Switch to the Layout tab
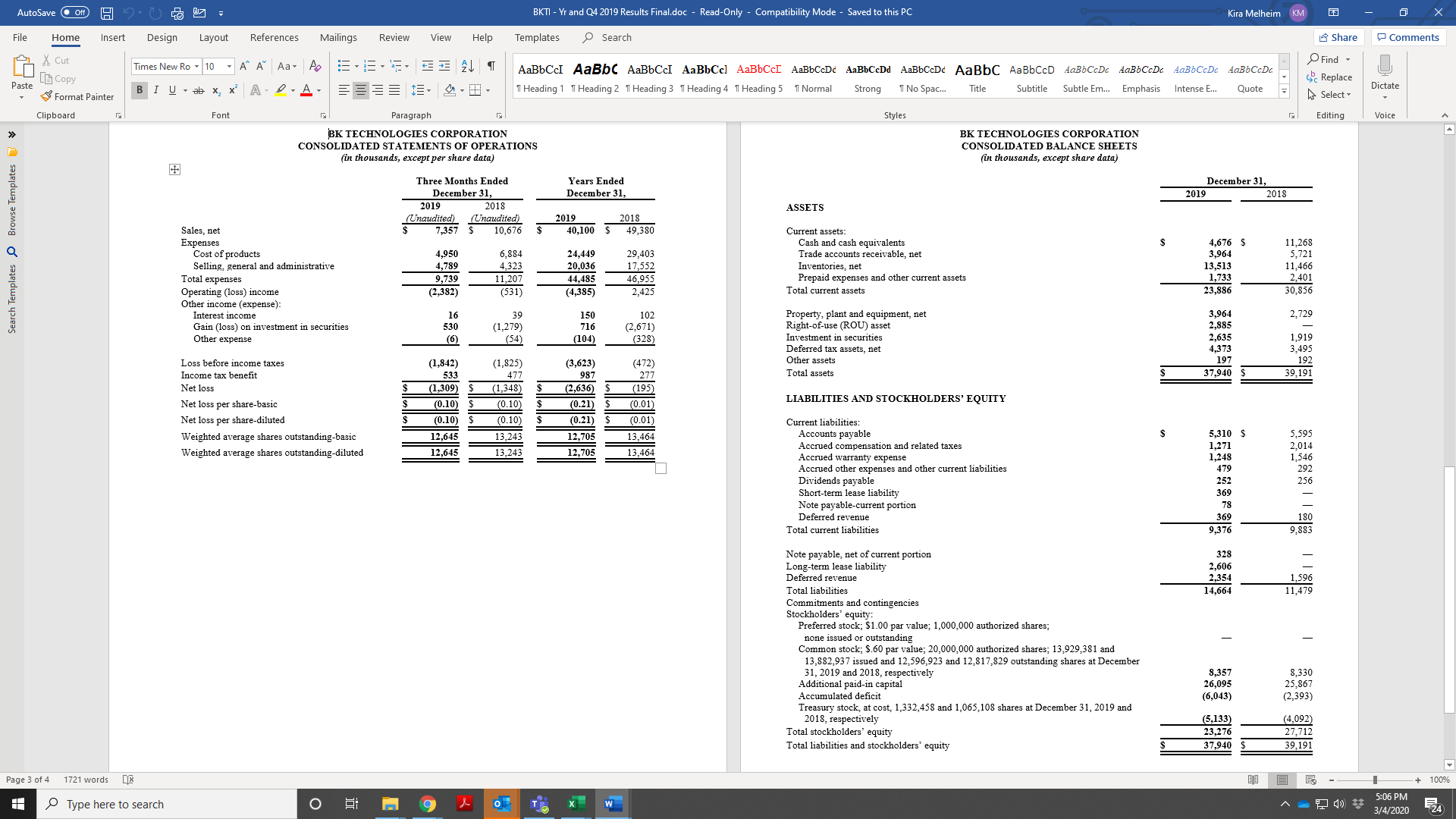This screenshot has width=1456, height=819. 213,37
